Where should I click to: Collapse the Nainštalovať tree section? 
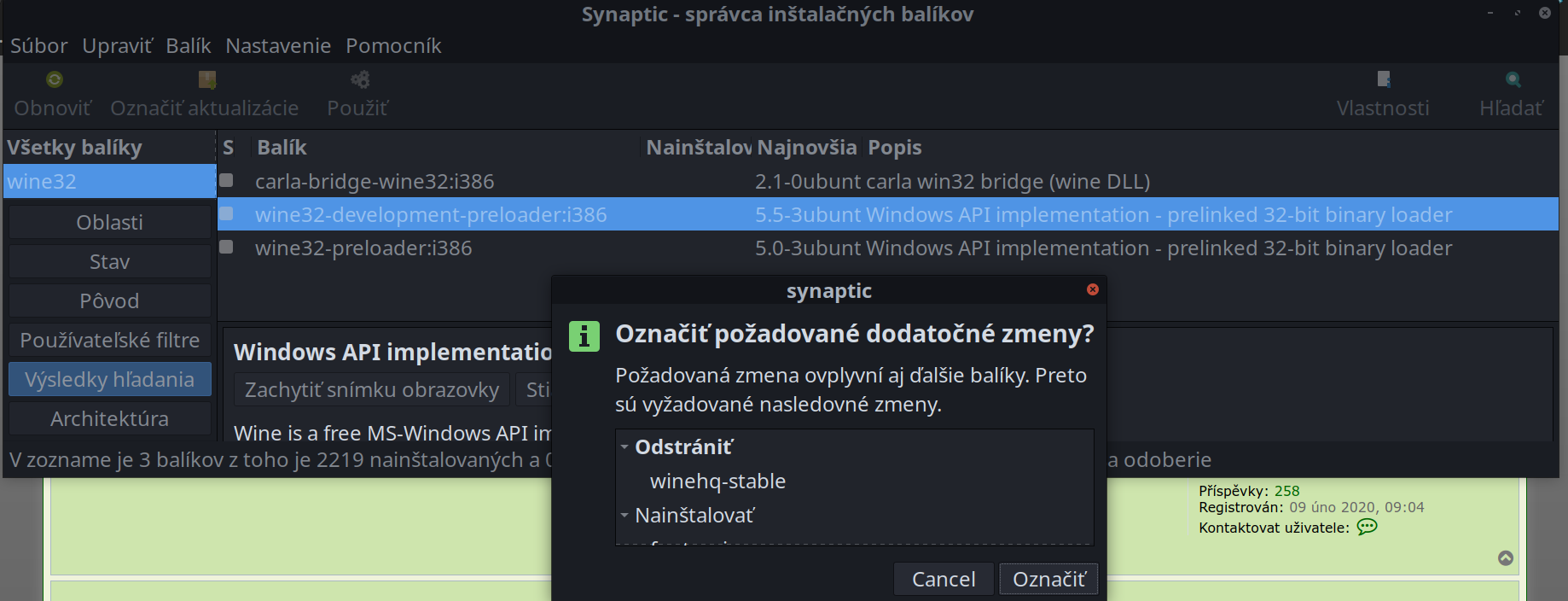[624, 516]
